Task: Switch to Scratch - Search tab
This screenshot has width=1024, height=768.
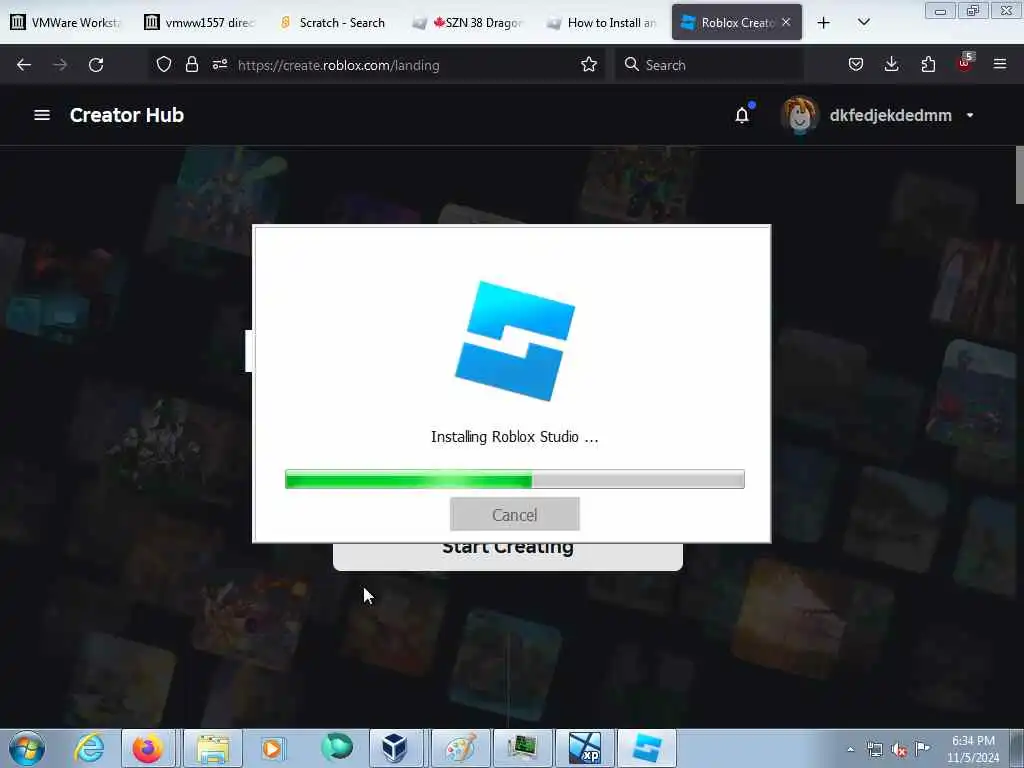Action: 332,22
